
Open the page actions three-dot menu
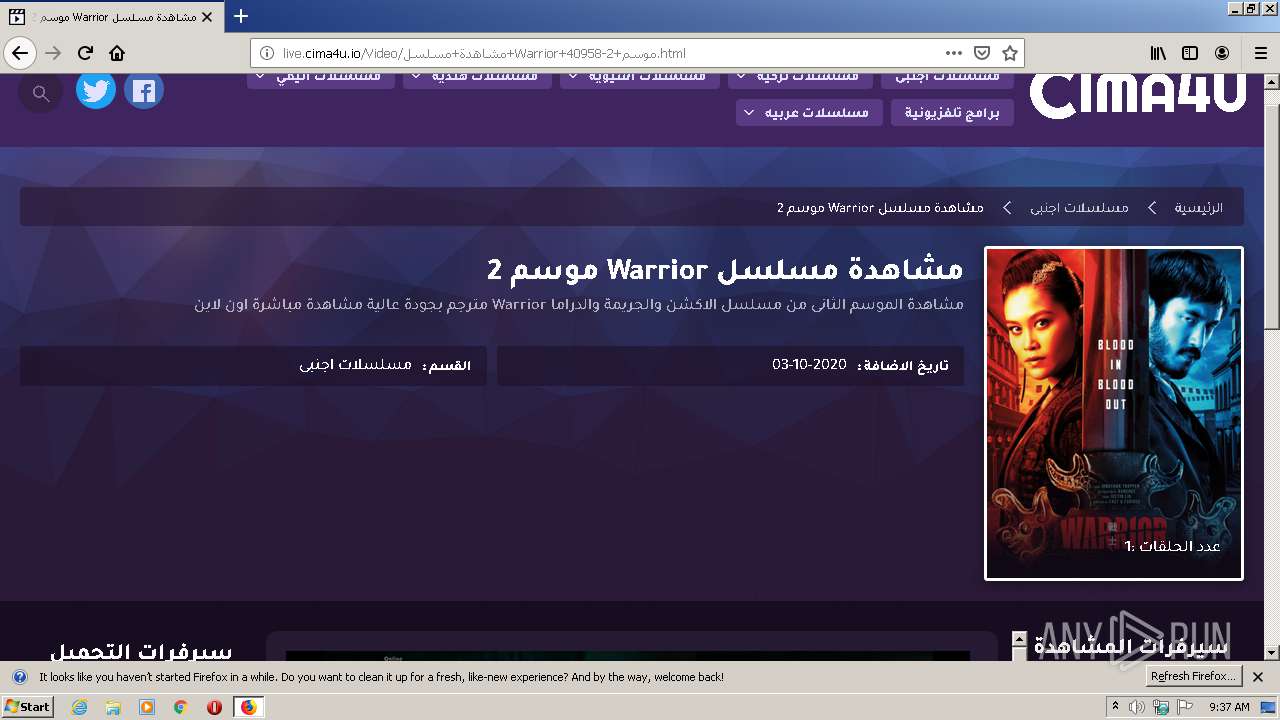[954, 53]
